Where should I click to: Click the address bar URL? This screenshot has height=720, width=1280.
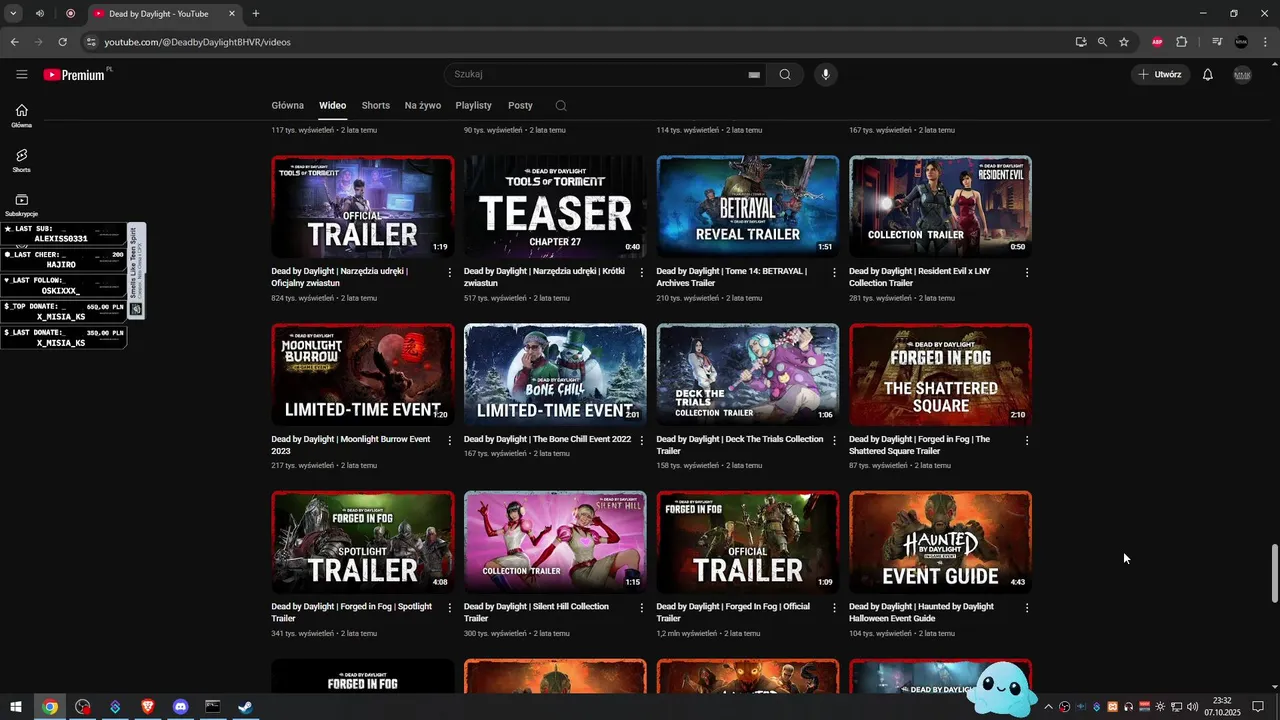coord(198,42)
